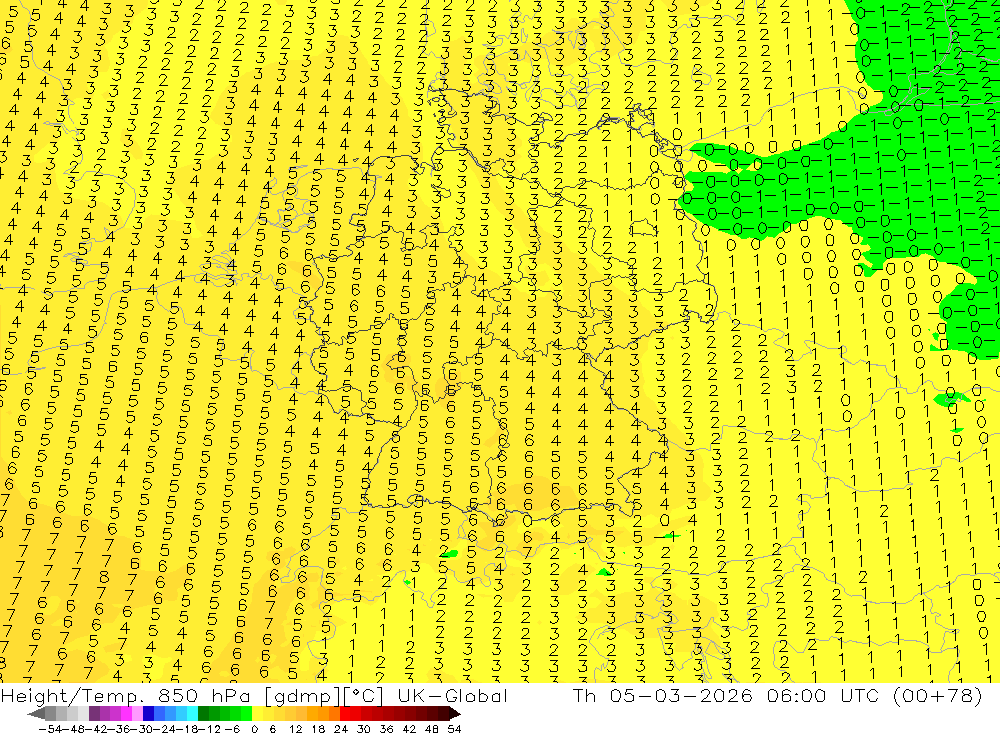The width and height of the screenshot is (1000, 733).
Task: Click the 'Th 05-03-2026' date text
Action: pos(663,696)
